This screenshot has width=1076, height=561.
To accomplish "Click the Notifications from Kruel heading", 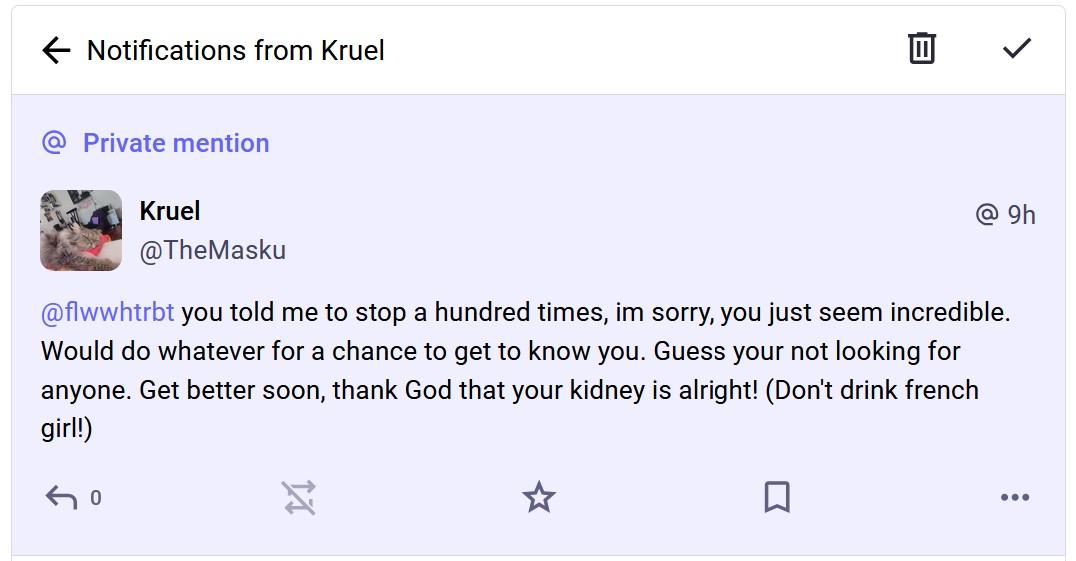I will click(x=236, y=51).
